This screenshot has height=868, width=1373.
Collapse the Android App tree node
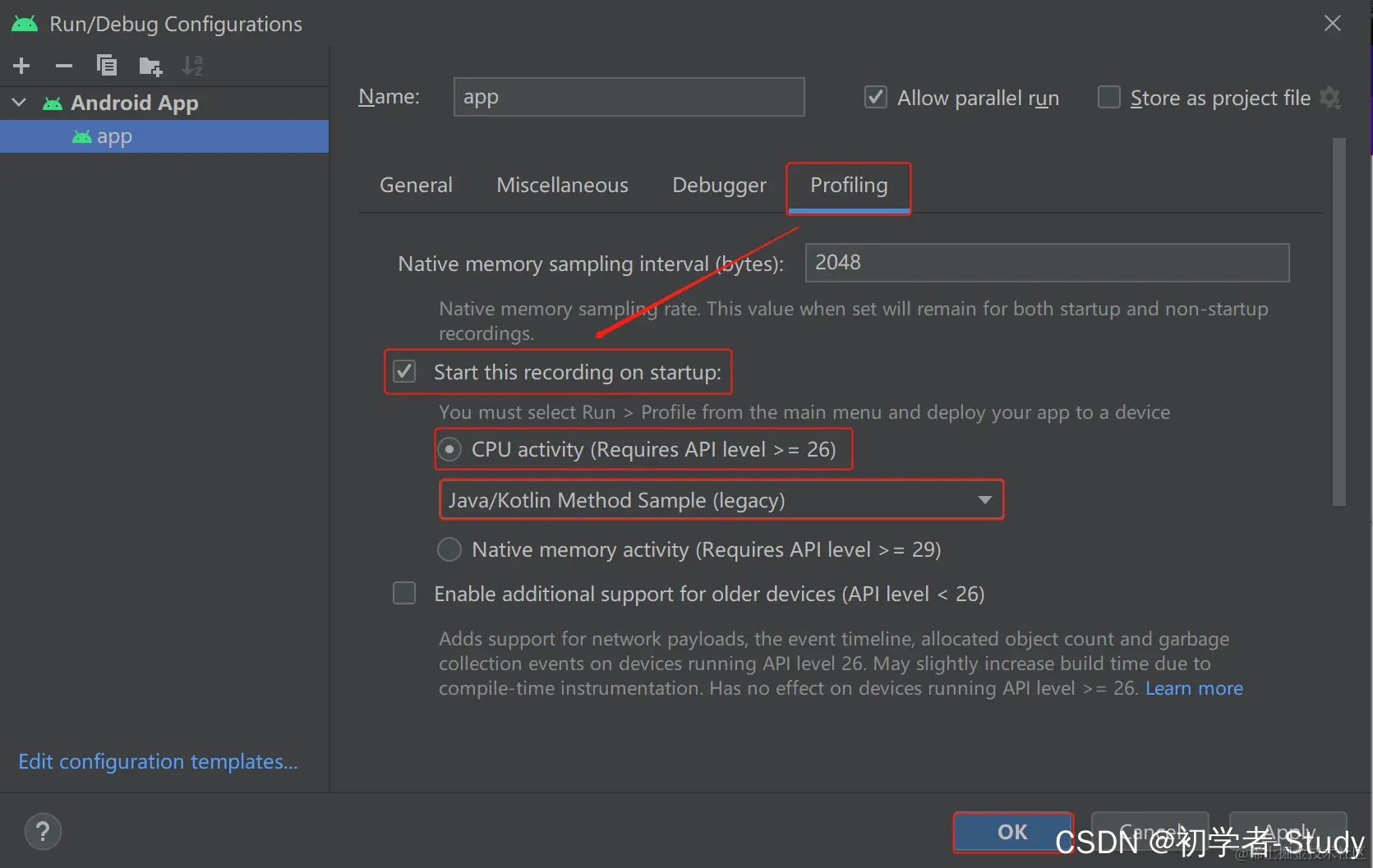20,103
